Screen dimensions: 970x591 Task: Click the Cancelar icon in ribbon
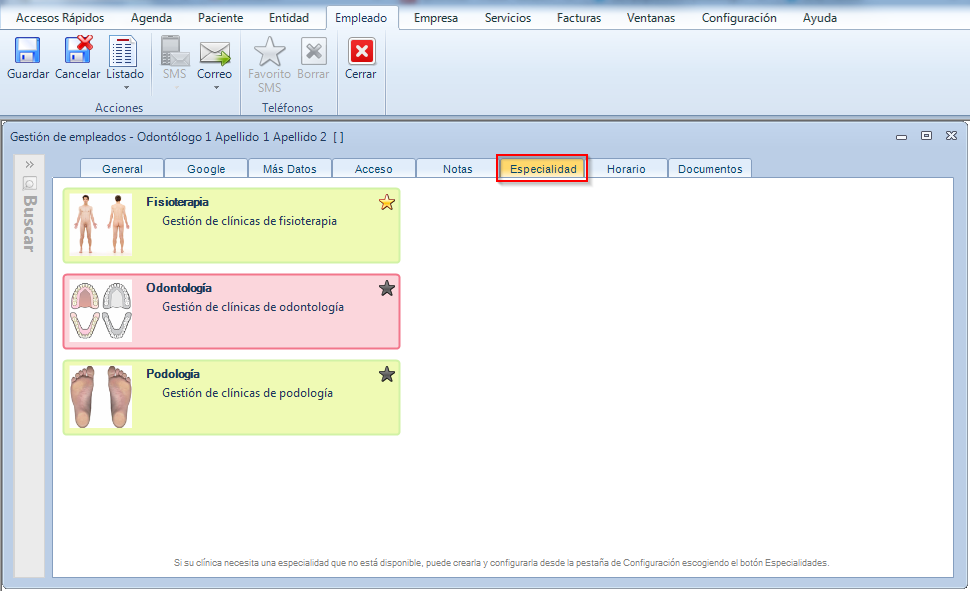tap(77, 52)
